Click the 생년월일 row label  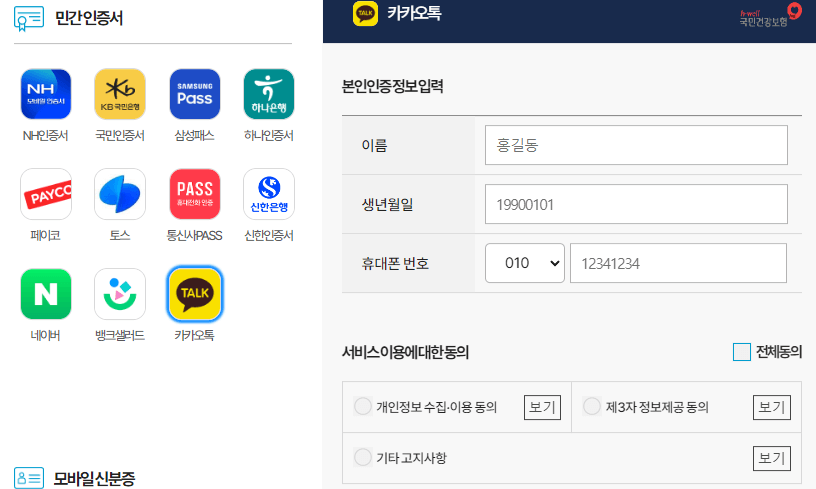pos(387,204)
